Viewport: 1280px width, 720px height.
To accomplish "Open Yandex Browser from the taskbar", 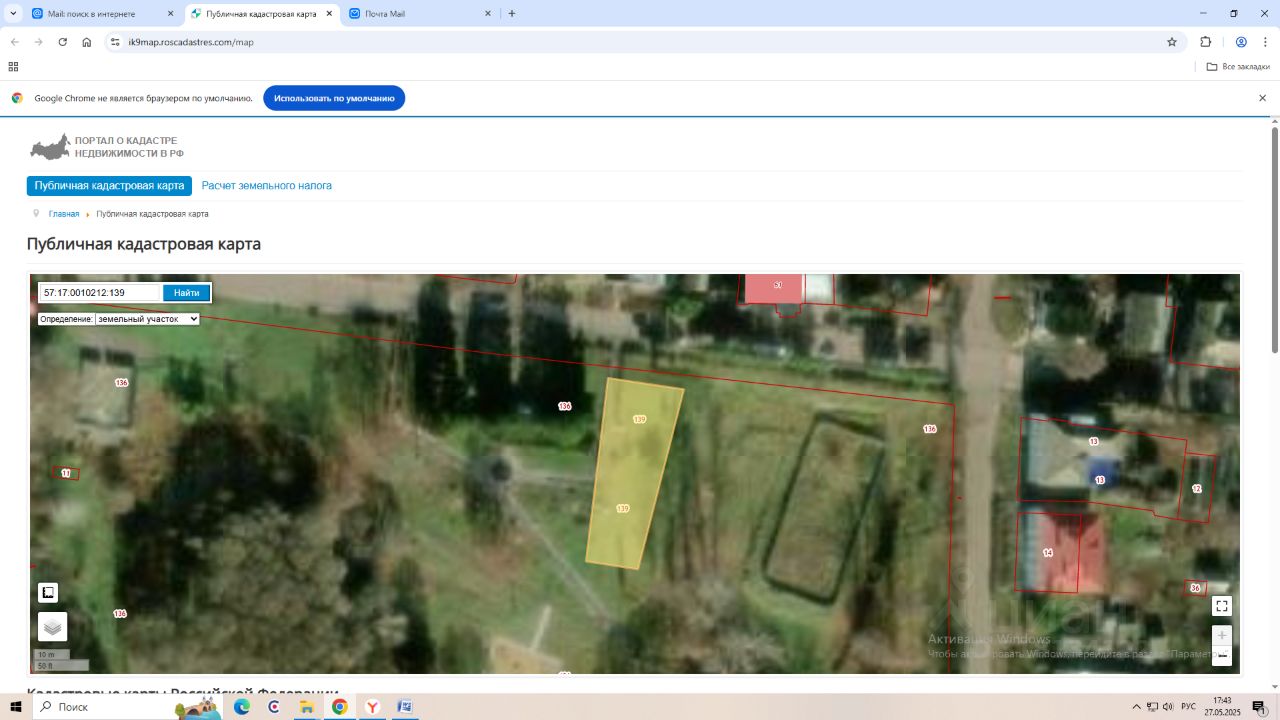I will point(372,707).
